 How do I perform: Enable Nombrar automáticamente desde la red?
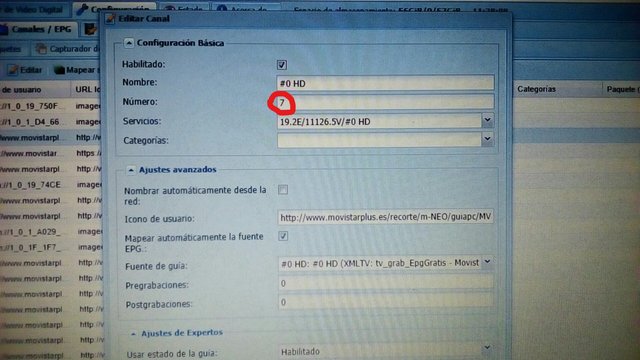283,190
